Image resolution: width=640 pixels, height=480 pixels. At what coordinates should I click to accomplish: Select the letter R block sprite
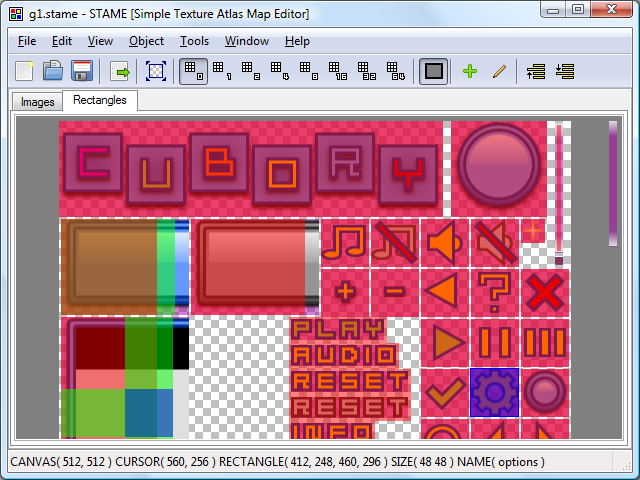345,162
